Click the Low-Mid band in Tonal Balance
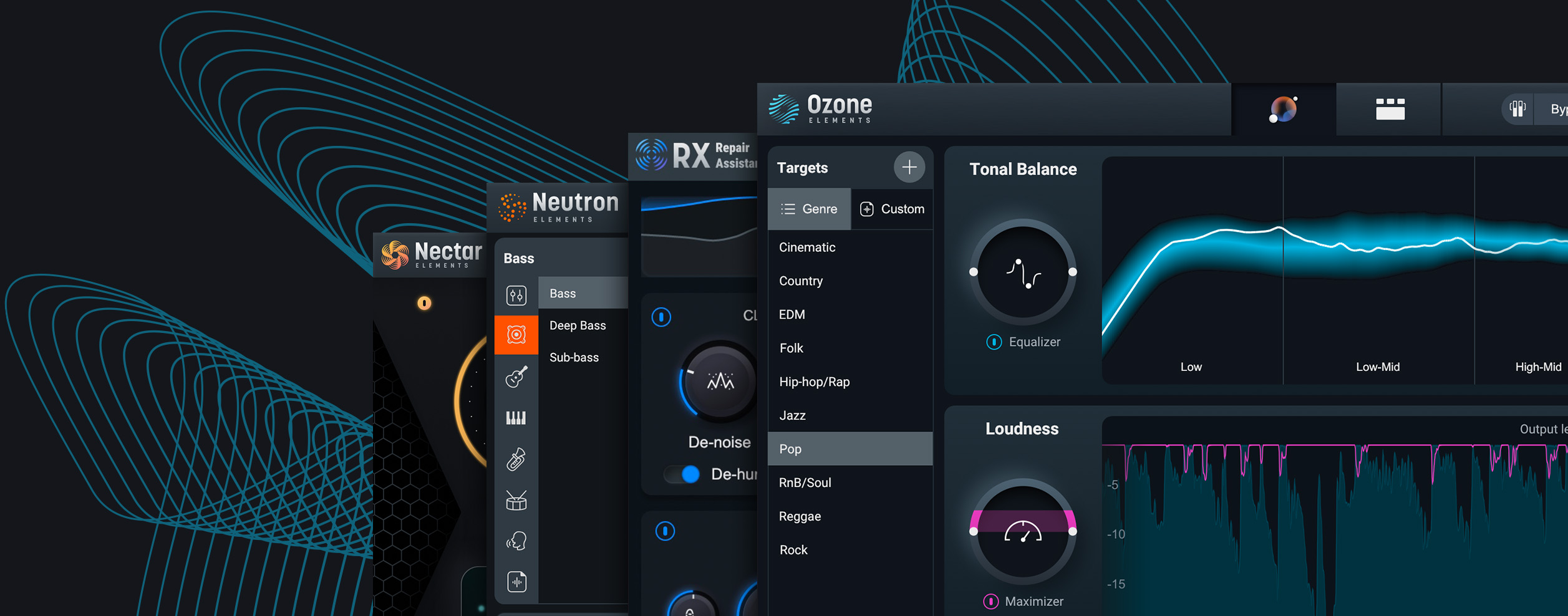Viewport: 1568px width, 616px height. coord(1378,269)
